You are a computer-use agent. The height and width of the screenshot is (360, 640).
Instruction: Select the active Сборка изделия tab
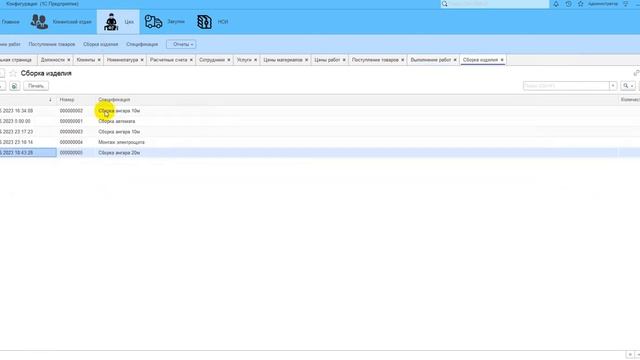480,60
